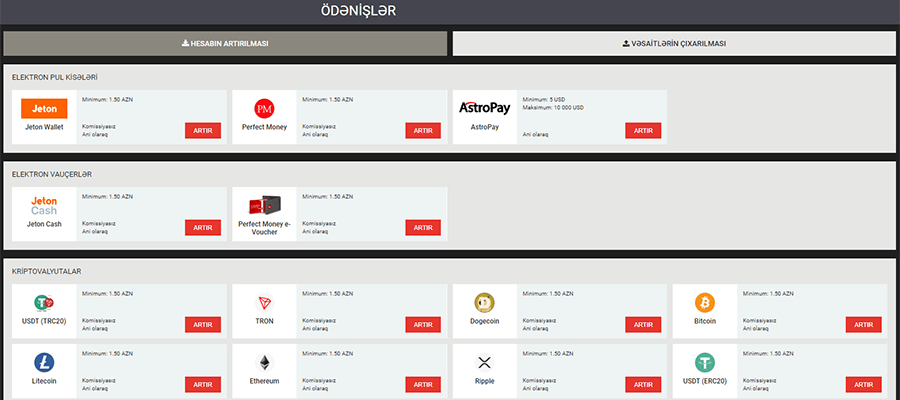Click the AstroPay logo

pyautogui.click(x=484, y=107)
